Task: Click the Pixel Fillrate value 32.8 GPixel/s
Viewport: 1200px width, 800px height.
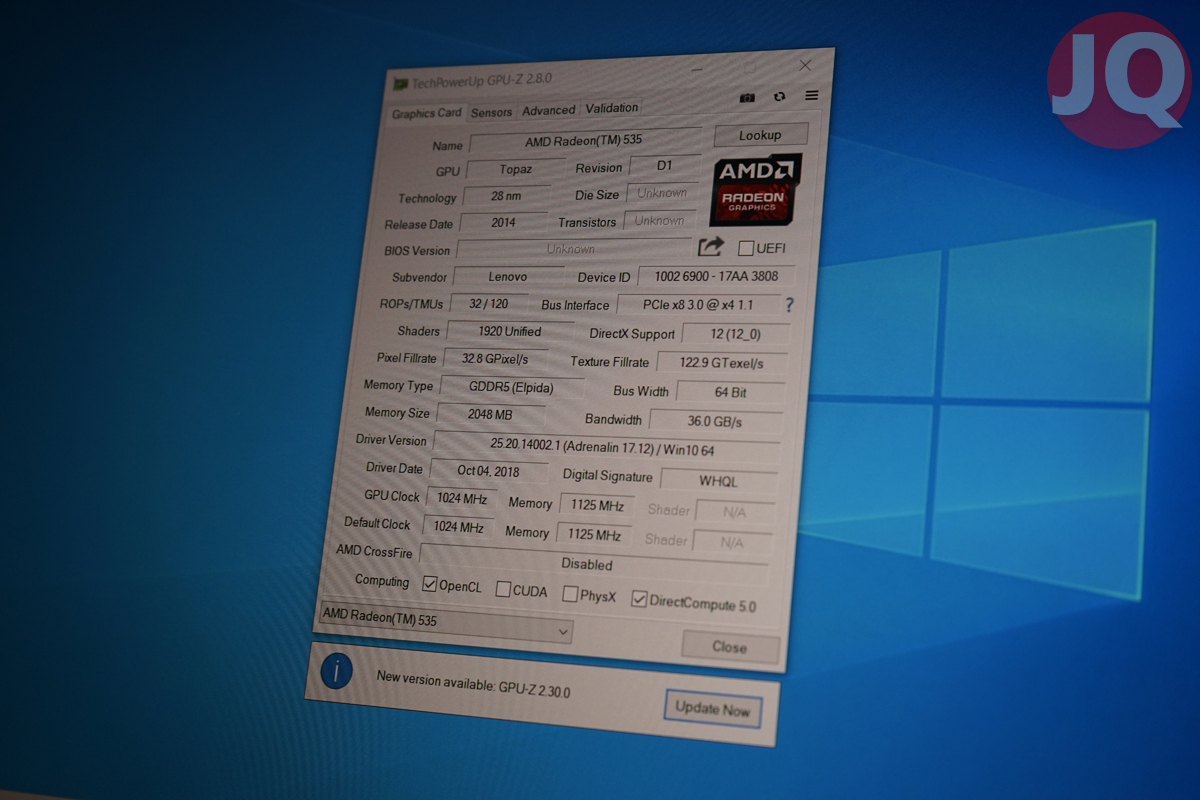Action: point(495,358)
